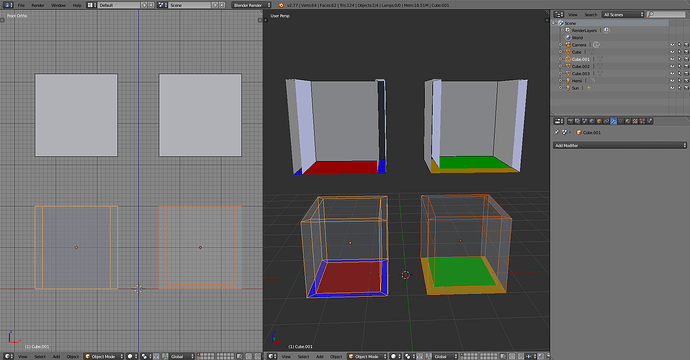This screenshot has height=360, width=690.
Task: Click the pin icon in the properties context row
Action: 556,132
